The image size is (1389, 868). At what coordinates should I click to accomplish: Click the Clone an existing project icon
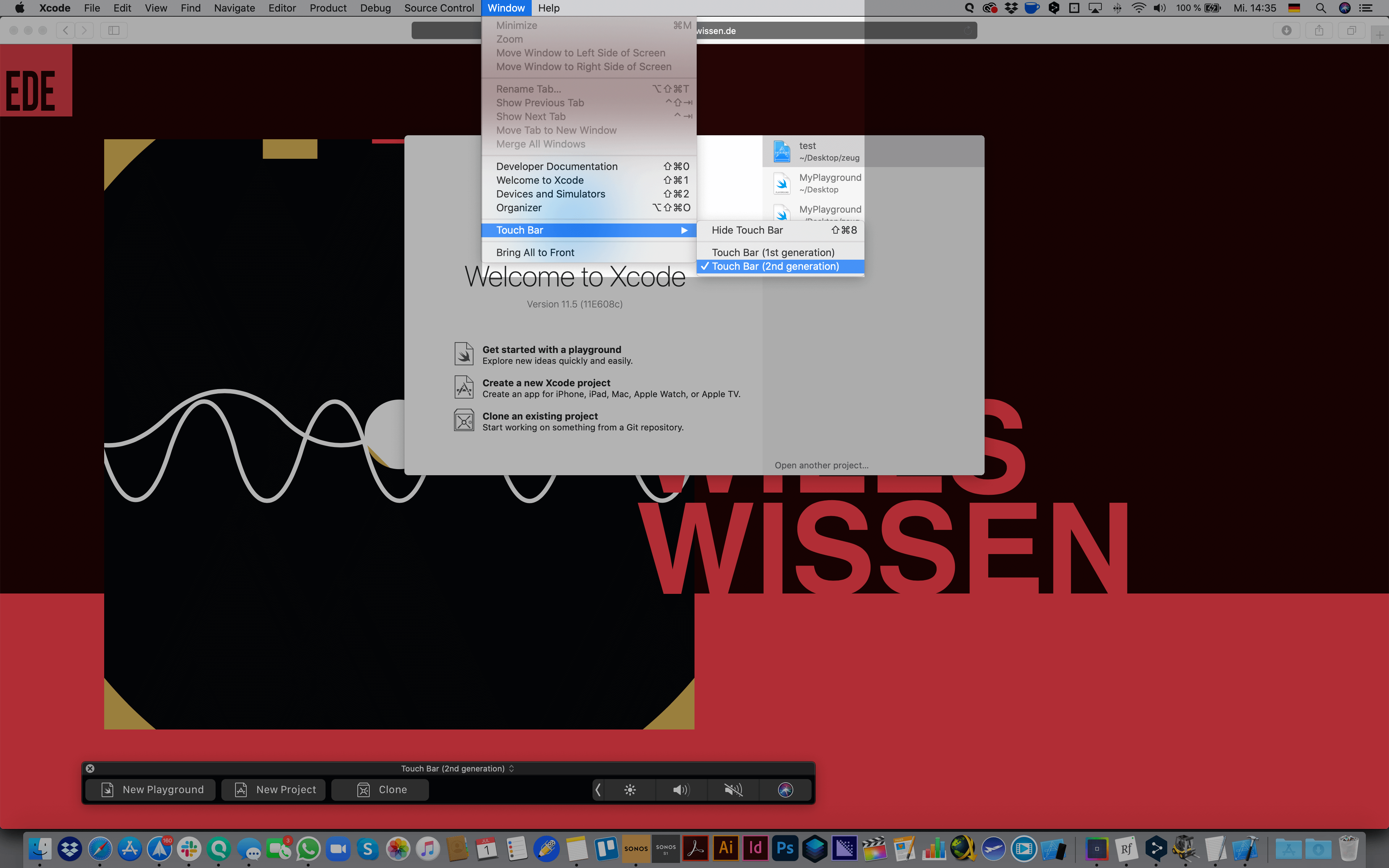[464, 421]
